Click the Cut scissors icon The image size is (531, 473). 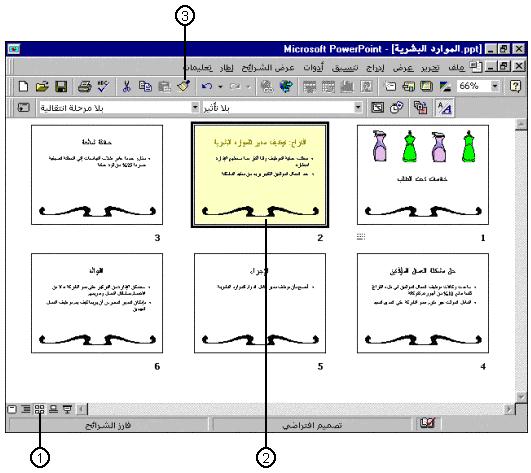coord(126,86)
